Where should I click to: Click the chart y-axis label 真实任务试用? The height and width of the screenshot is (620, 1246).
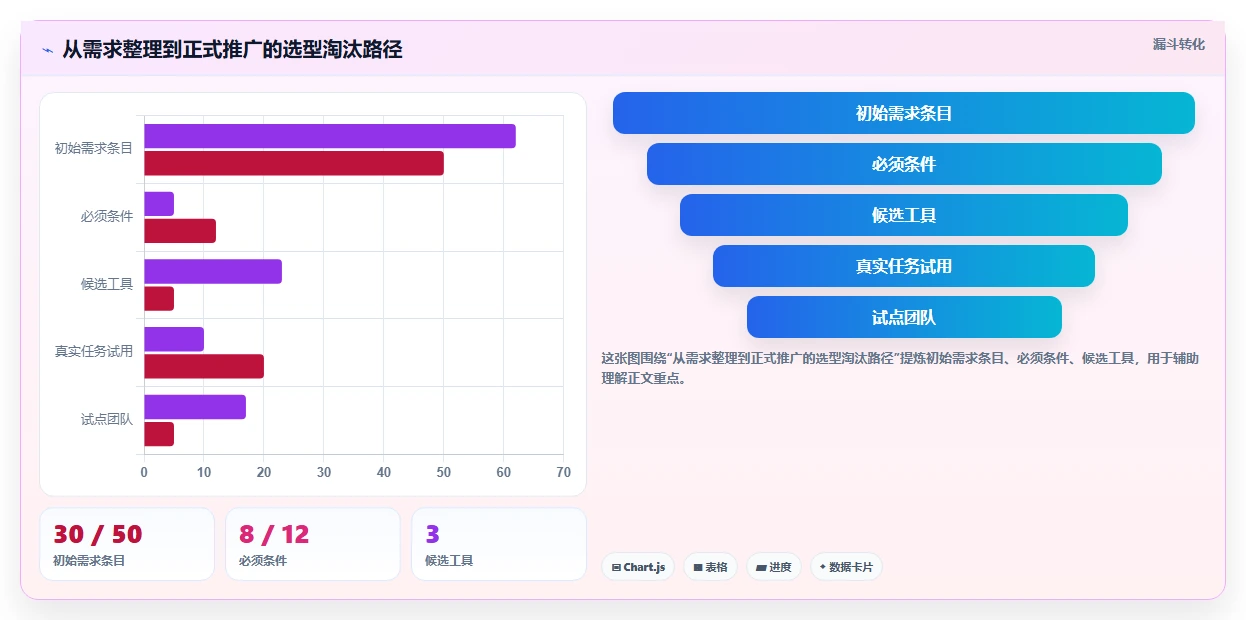(94, 352)
